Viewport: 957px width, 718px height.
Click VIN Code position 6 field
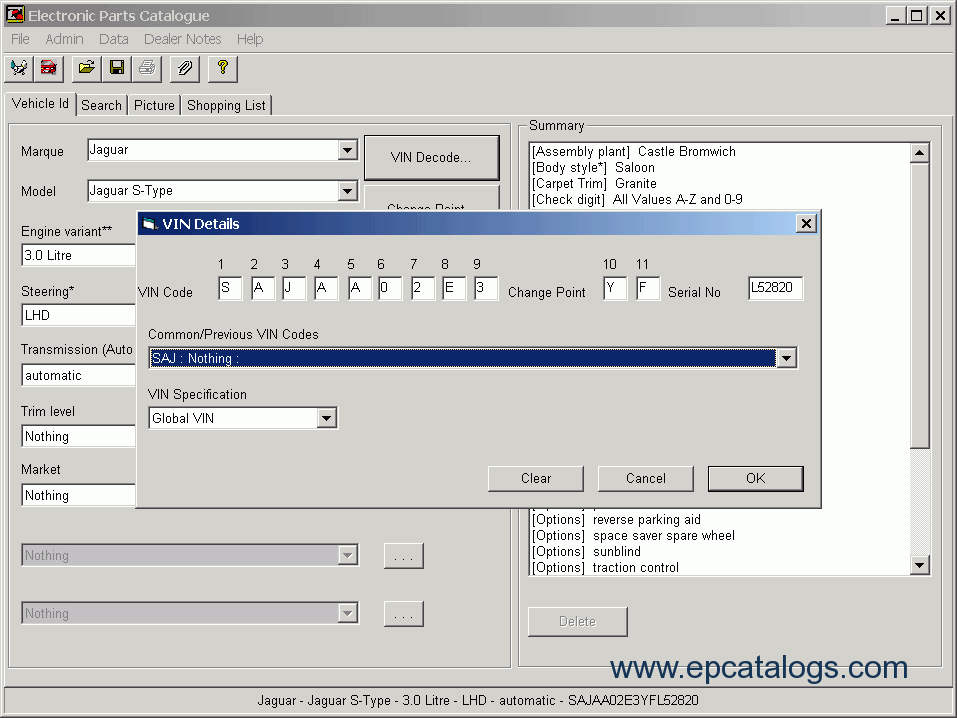click(390, 288)
